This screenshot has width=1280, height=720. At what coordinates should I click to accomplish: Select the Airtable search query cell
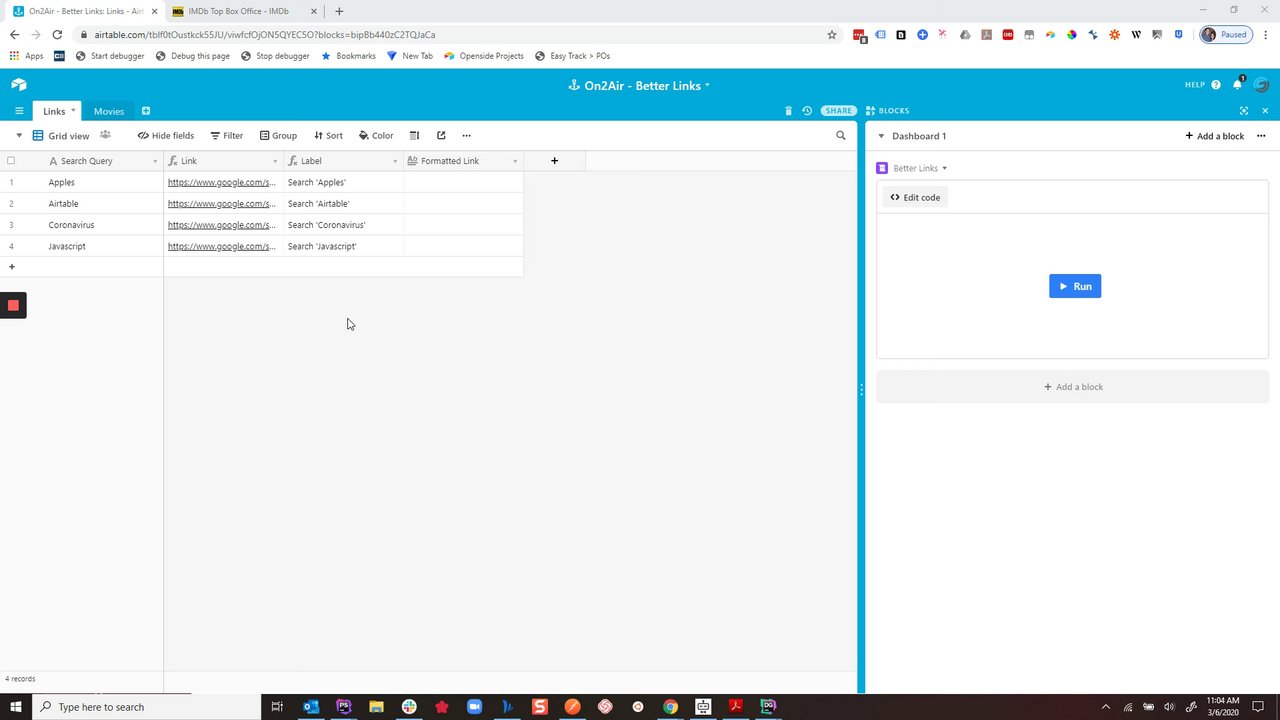(x=104, y=203)
